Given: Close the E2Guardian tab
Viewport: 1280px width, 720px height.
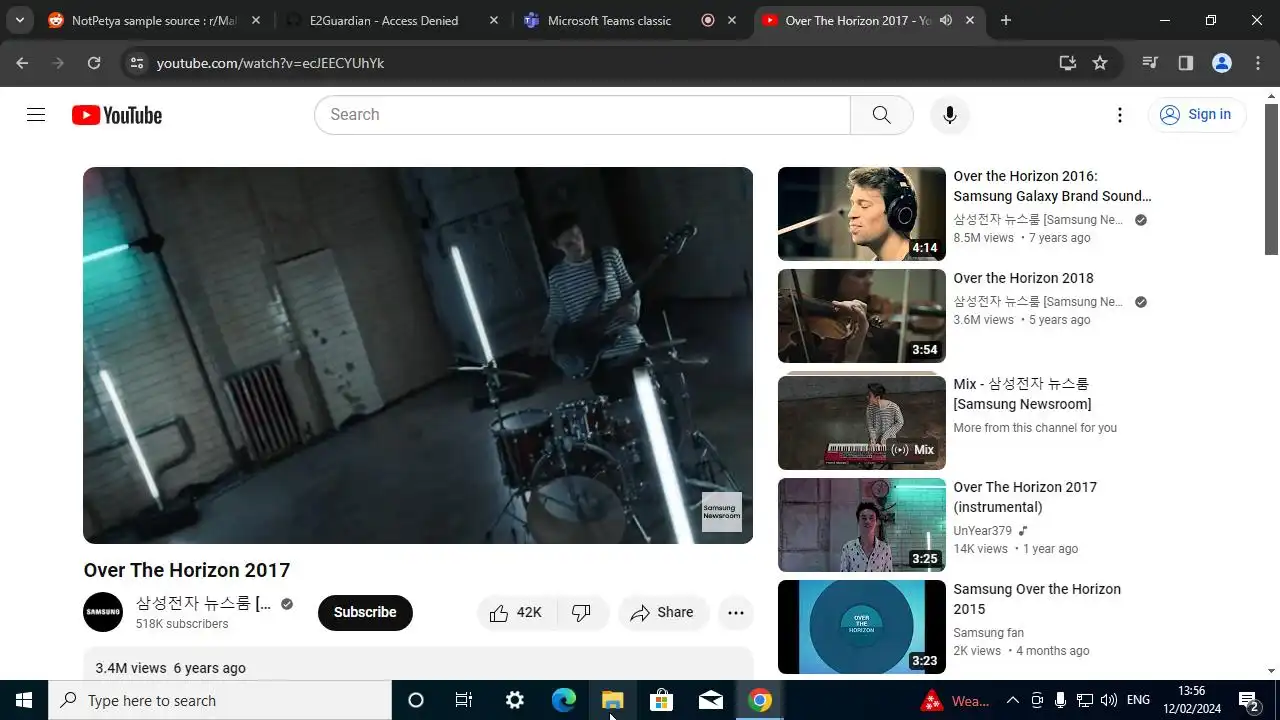Looking at the screenshot, I should 493,20.
